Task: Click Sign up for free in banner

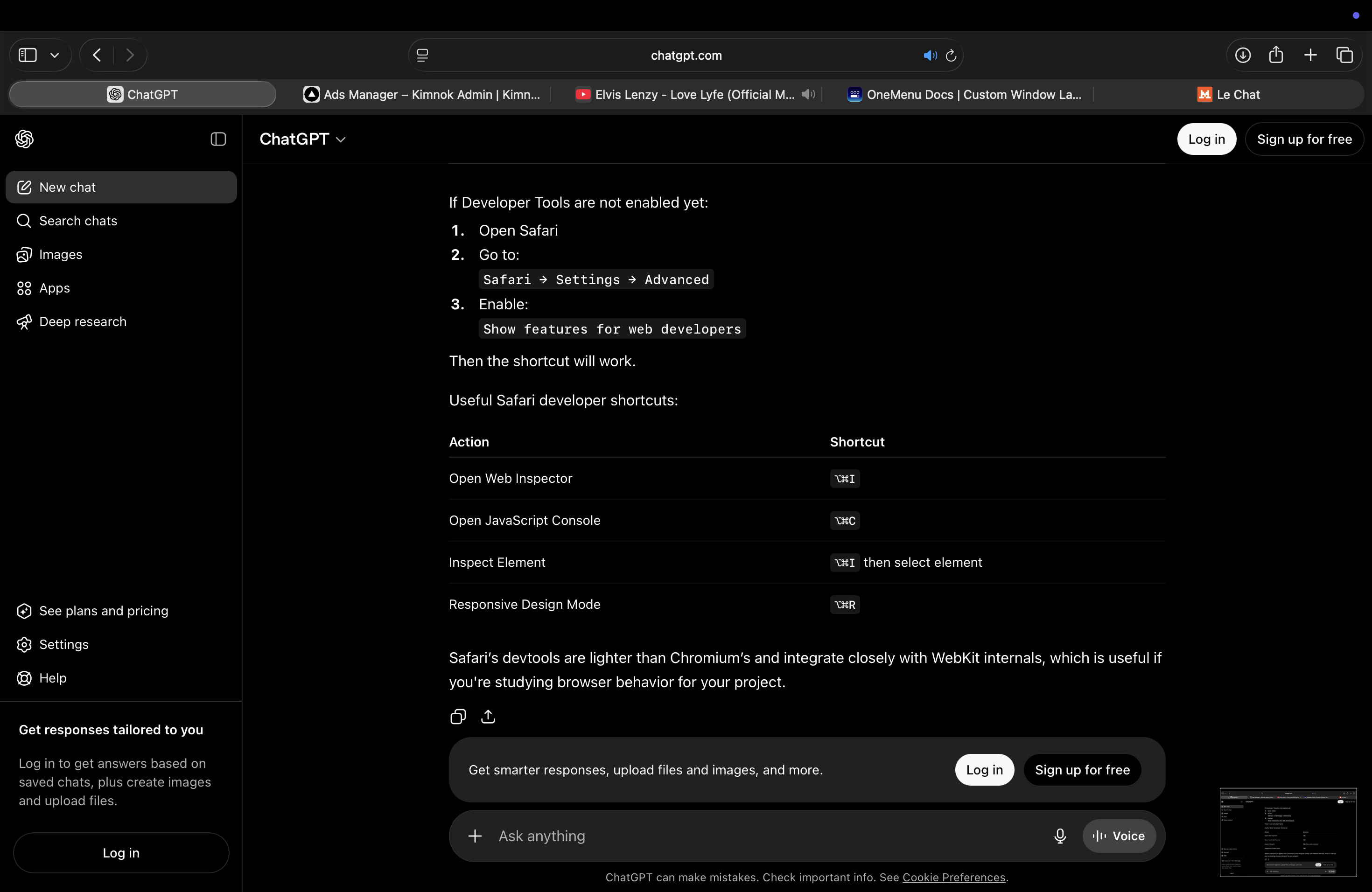Action: [1082, 770]
